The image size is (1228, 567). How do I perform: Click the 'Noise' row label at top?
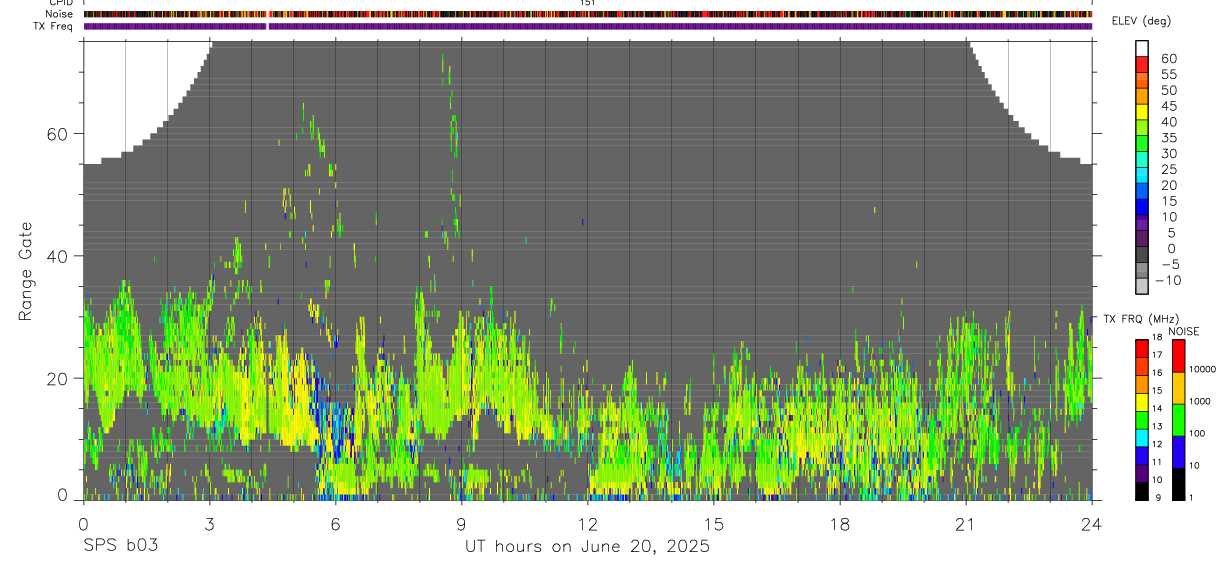coord(60,14)
